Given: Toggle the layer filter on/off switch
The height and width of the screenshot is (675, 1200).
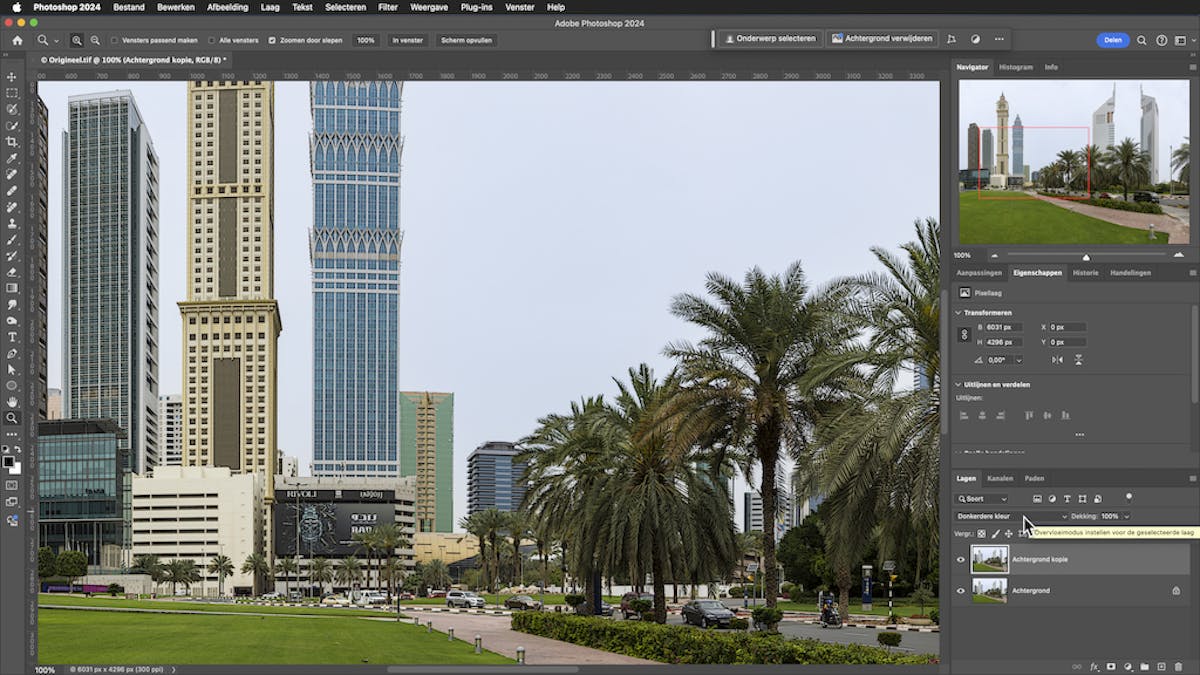Looking at the screenshot, I should tap(1128, 496).
